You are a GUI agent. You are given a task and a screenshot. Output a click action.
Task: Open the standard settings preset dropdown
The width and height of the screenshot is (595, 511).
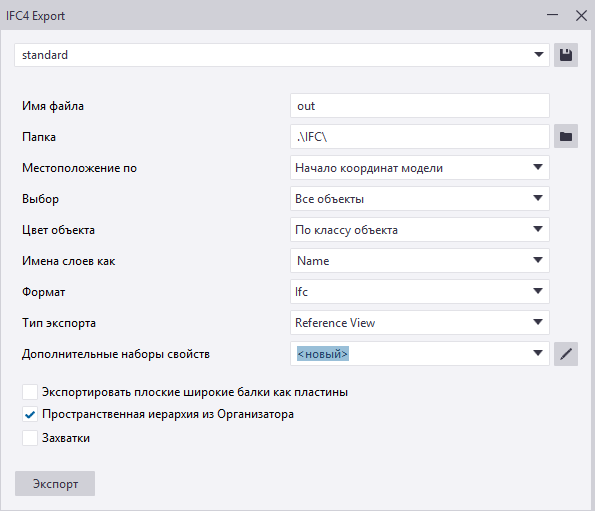click(x=282, y=55)
